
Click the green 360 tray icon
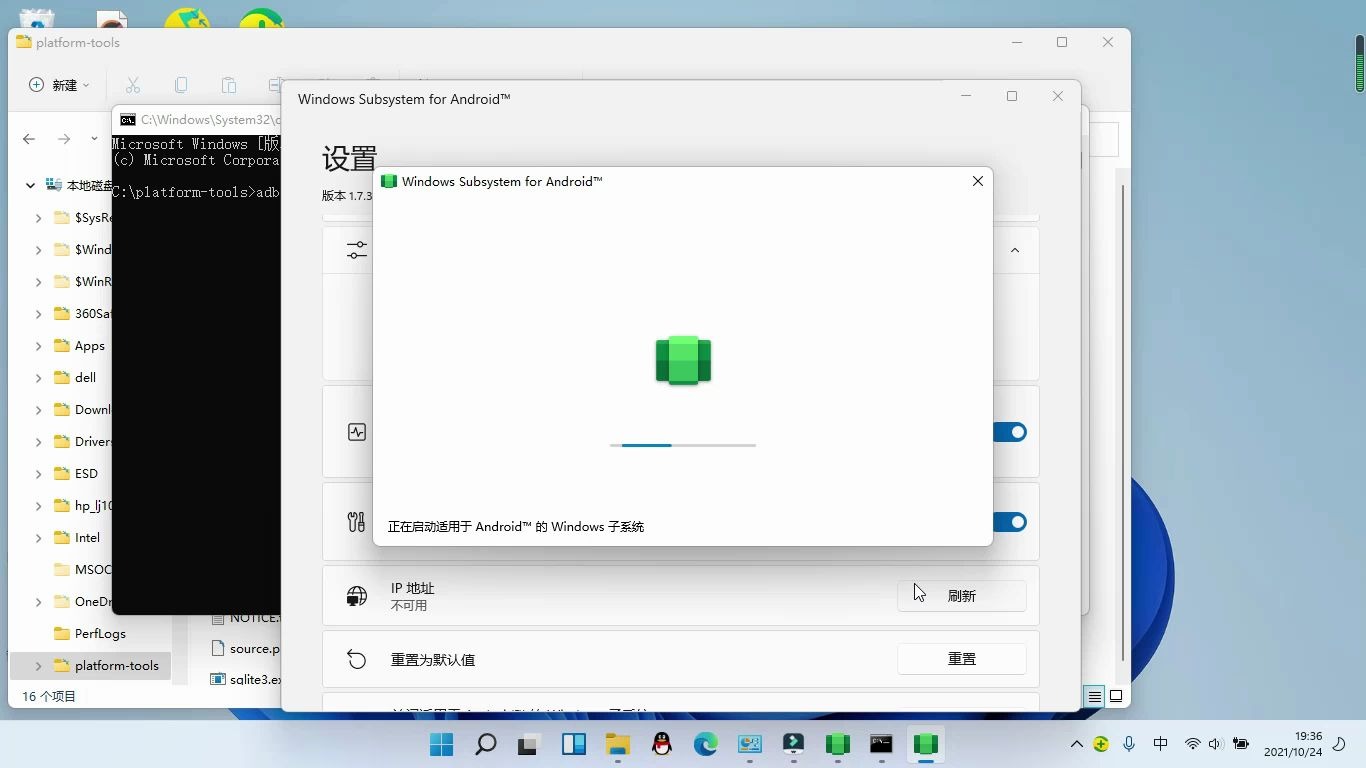[x=1101, y=744]
